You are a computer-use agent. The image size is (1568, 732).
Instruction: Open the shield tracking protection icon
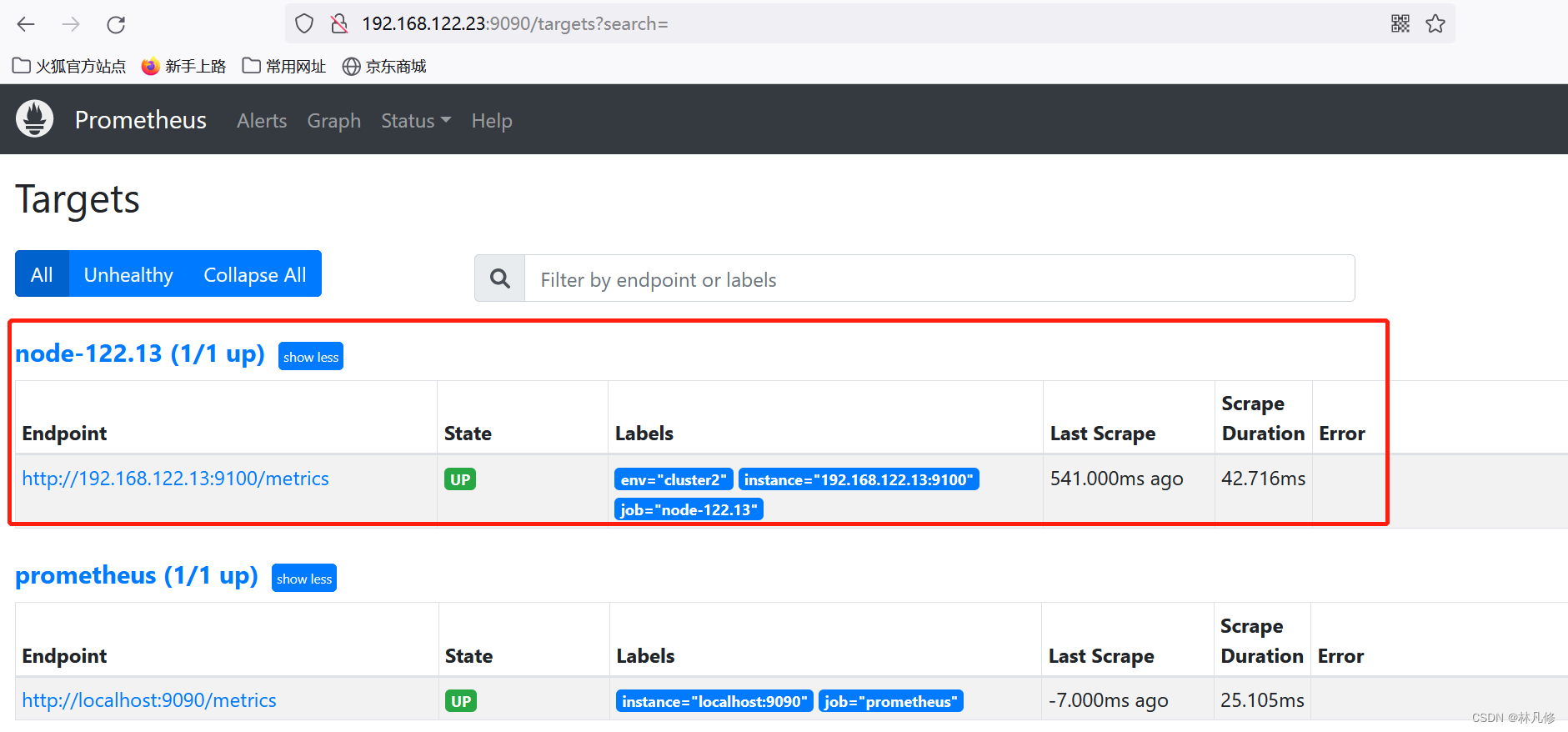304,24
